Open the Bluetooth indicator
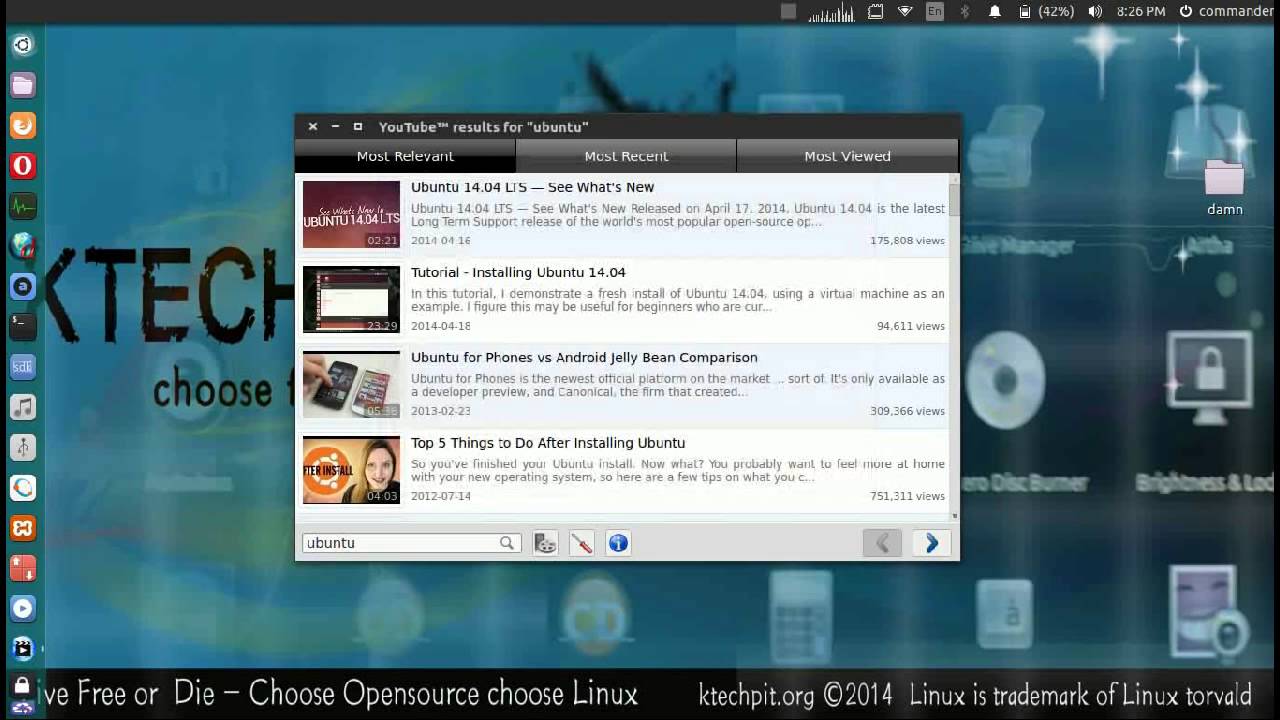The width and height of the screenshot is (1280, 720). click(965, 12)
